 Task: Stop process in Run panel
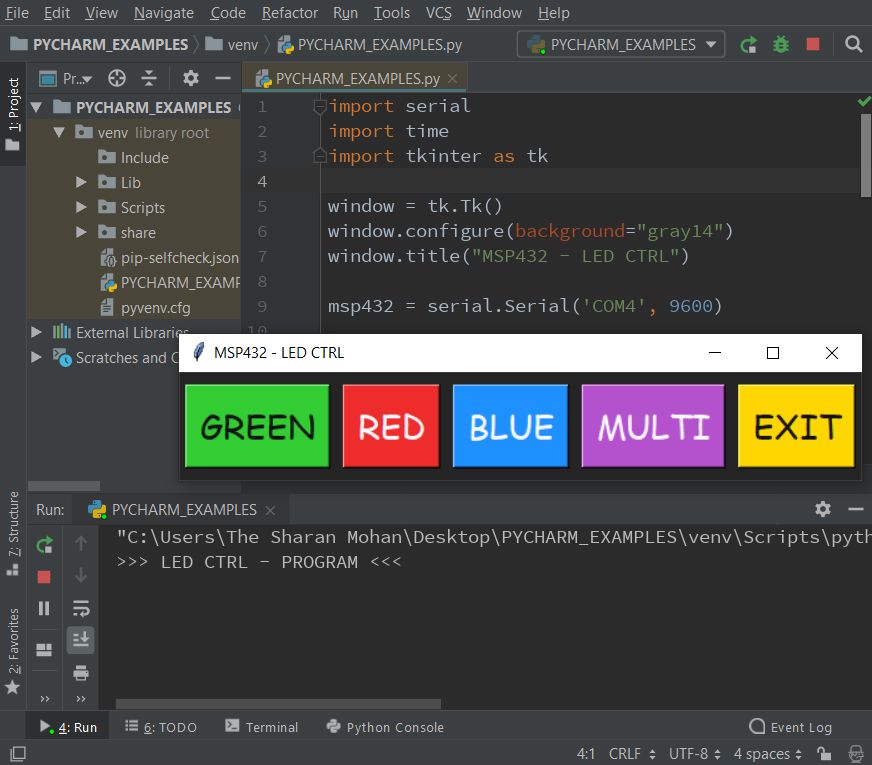coord(44,577)
